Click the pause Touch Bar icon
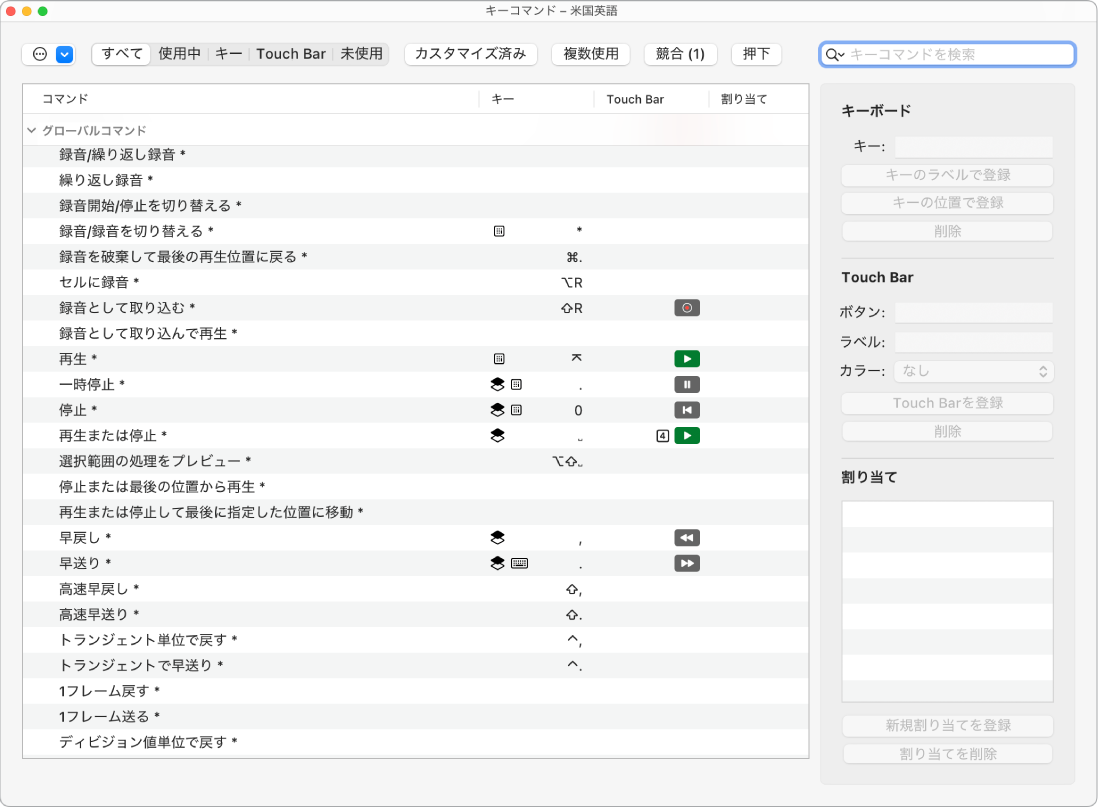This screenshot has width=1099, height=809. (x=687, y=384)
